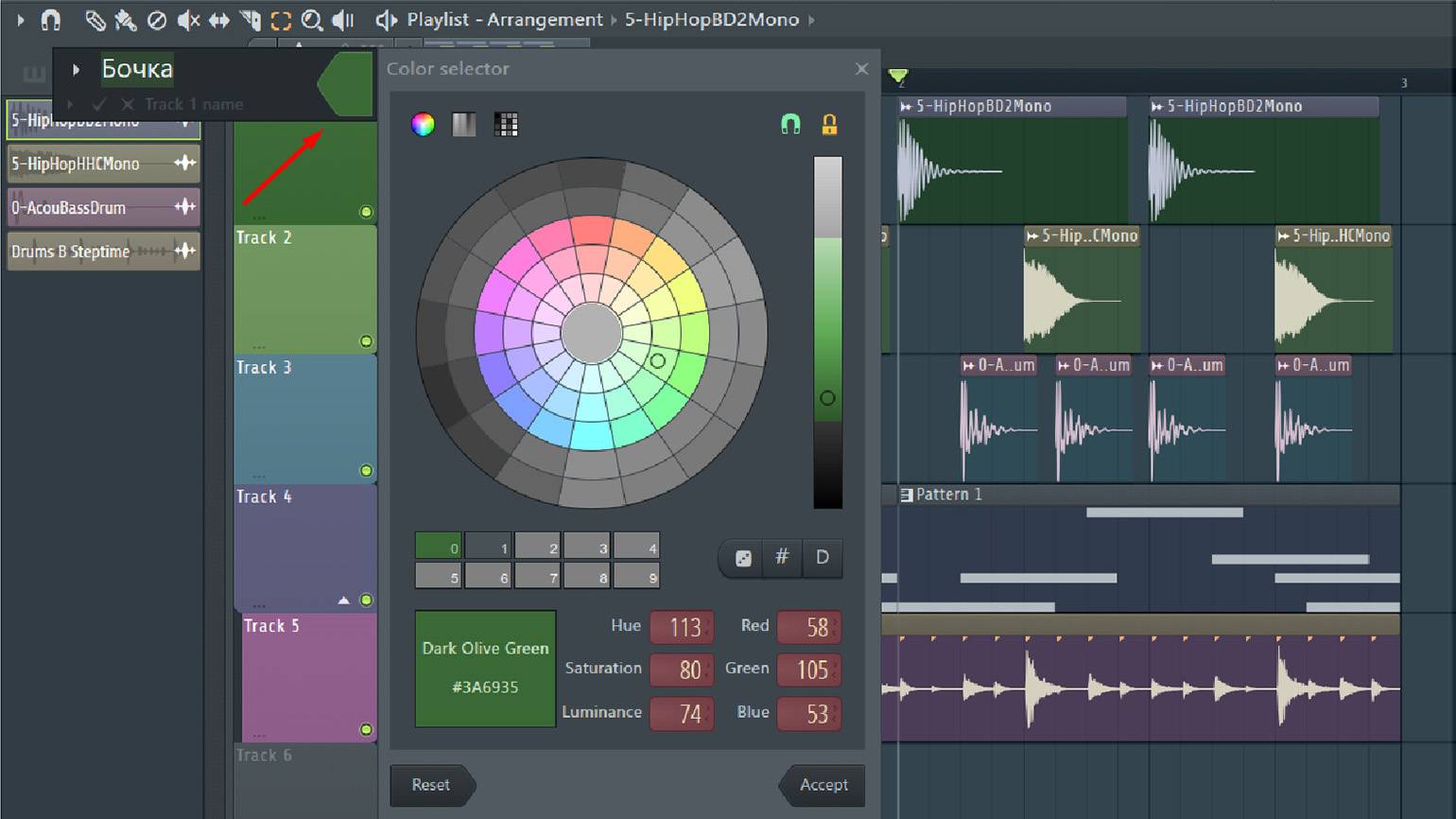Select color preset slot 5
1456x819 pixels.
point(438,575)
